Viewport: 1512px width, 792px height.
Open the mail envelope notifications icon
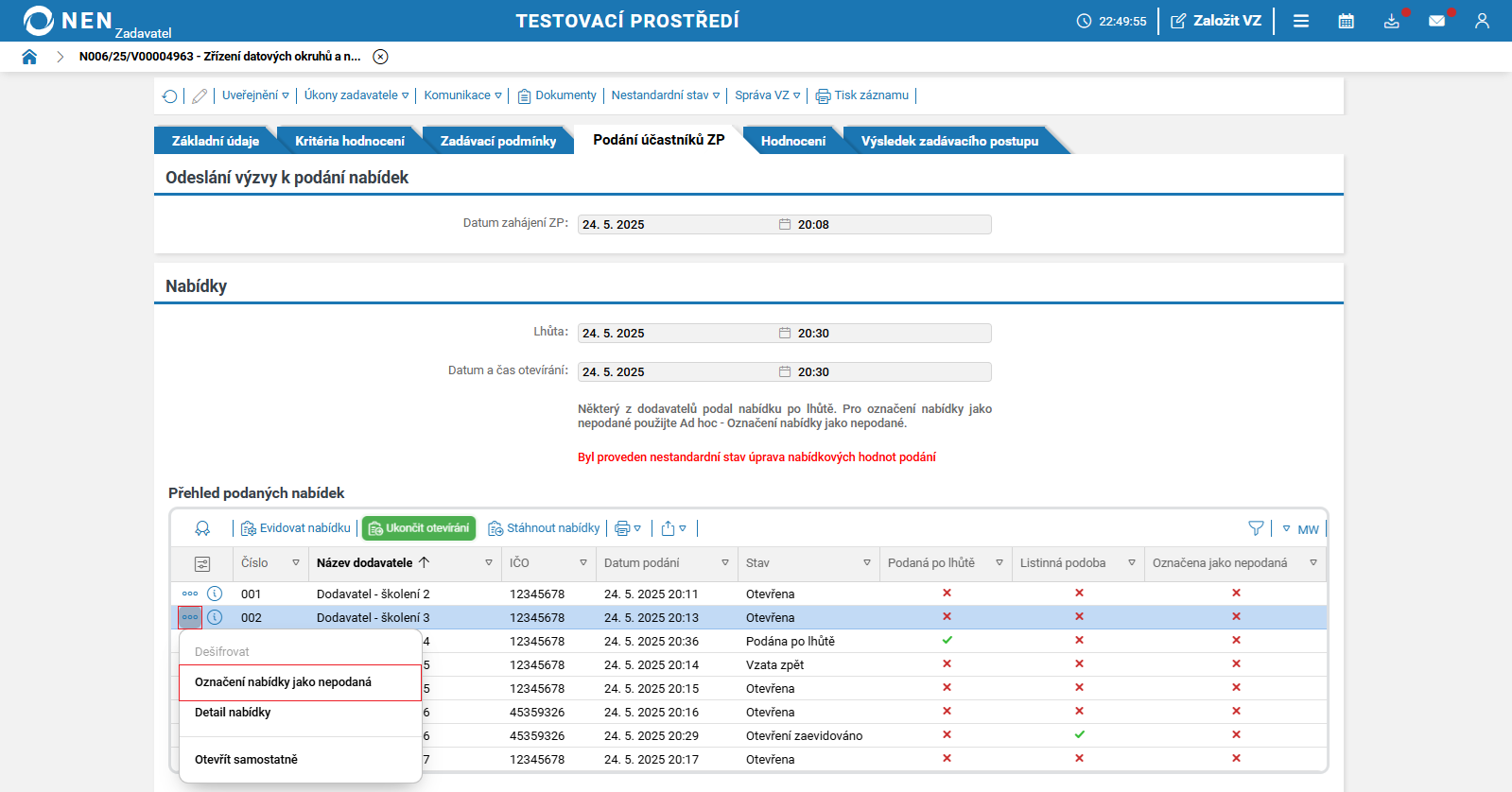coord(1436,21)
